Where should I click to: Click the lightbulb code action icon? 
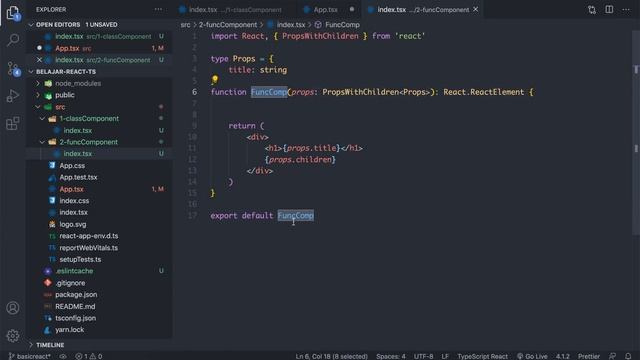tap(215, 79)
